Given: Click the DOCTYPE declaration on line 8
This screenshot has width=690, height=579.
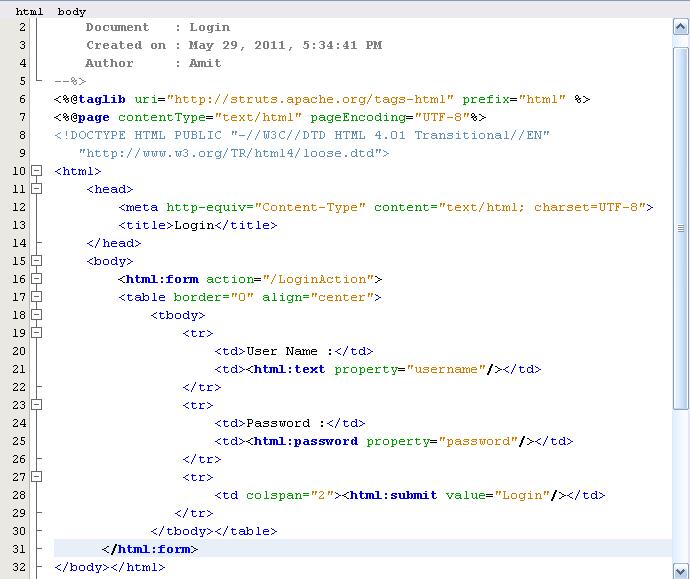Looking at the screenshot, I should click(x=302, y=135).
